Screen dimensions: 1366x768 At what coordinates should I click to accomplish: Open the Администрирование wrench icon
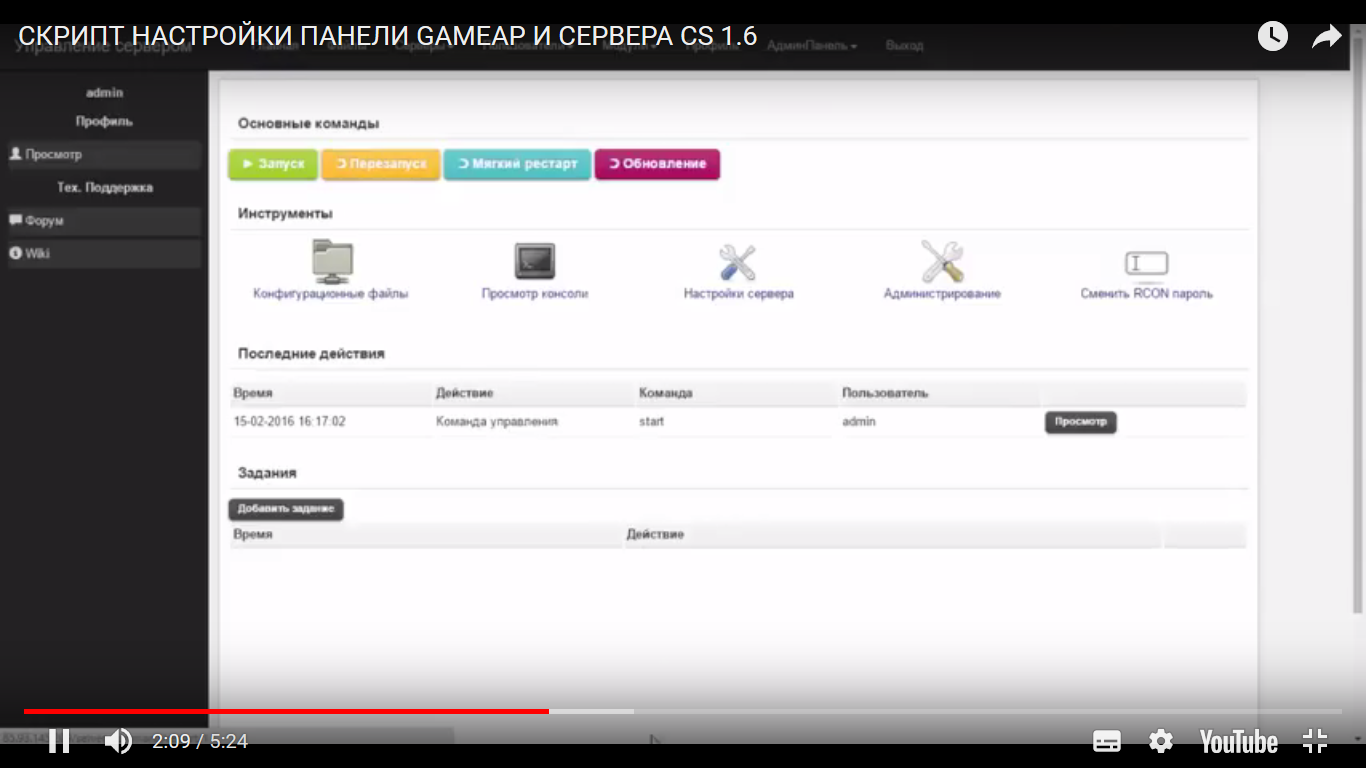941,262
